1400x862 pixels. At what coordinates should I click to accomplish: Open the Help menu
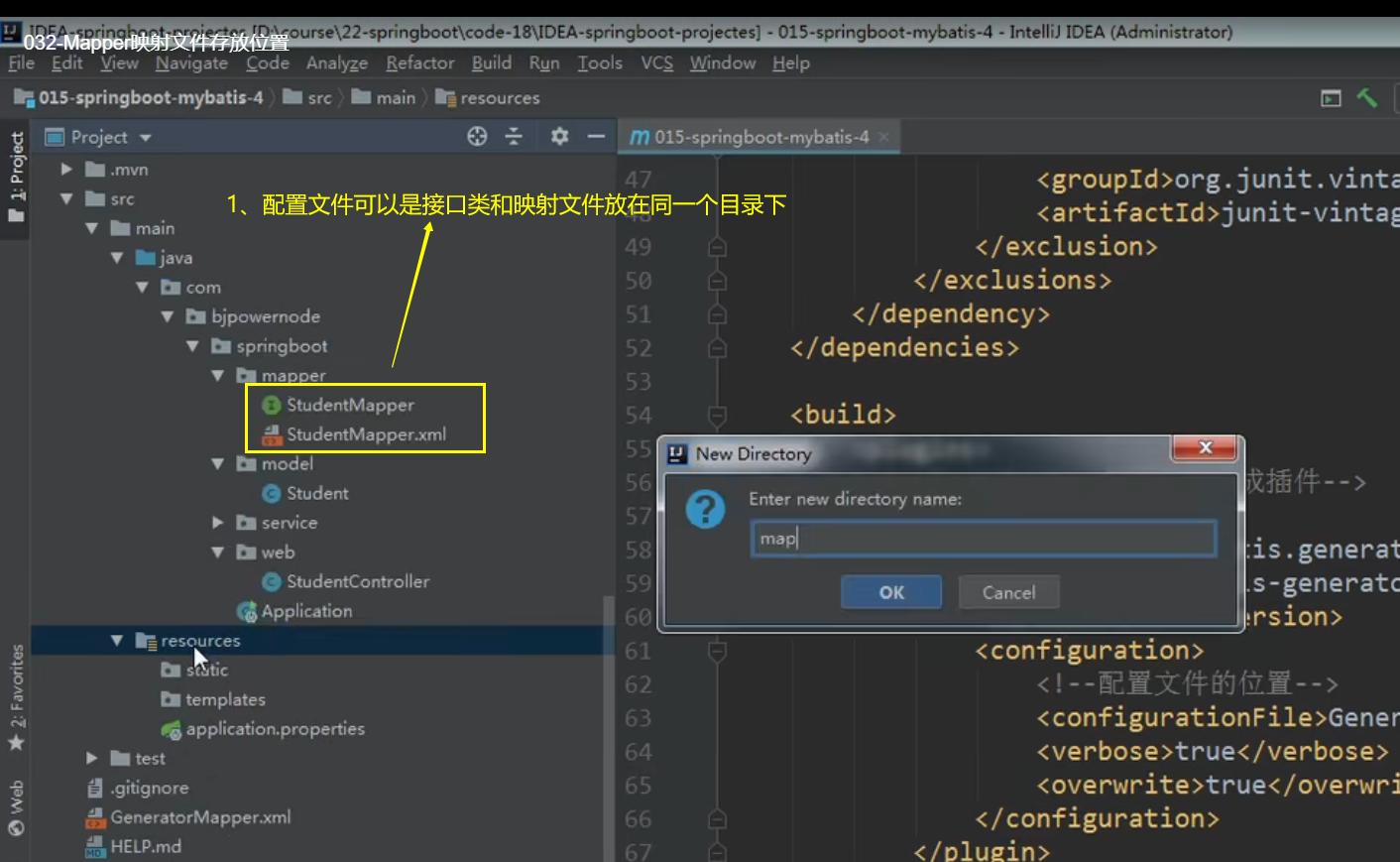tap(791, 62)
